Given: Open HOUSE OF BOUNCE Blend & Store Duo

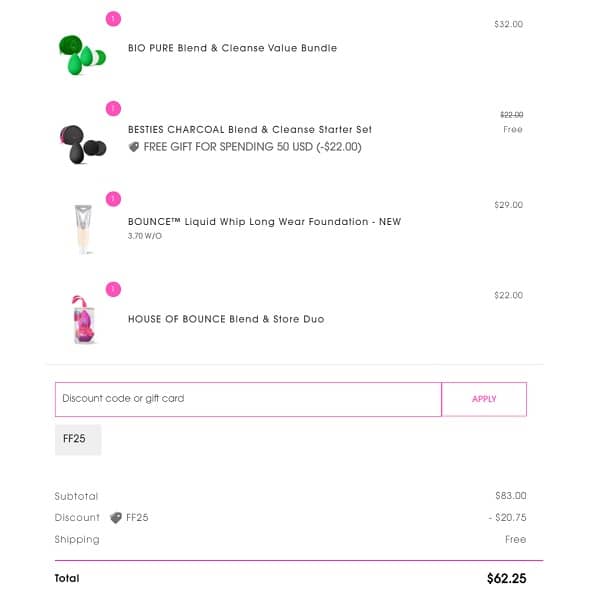Looking at the screenshot, I should coord(226,320).
